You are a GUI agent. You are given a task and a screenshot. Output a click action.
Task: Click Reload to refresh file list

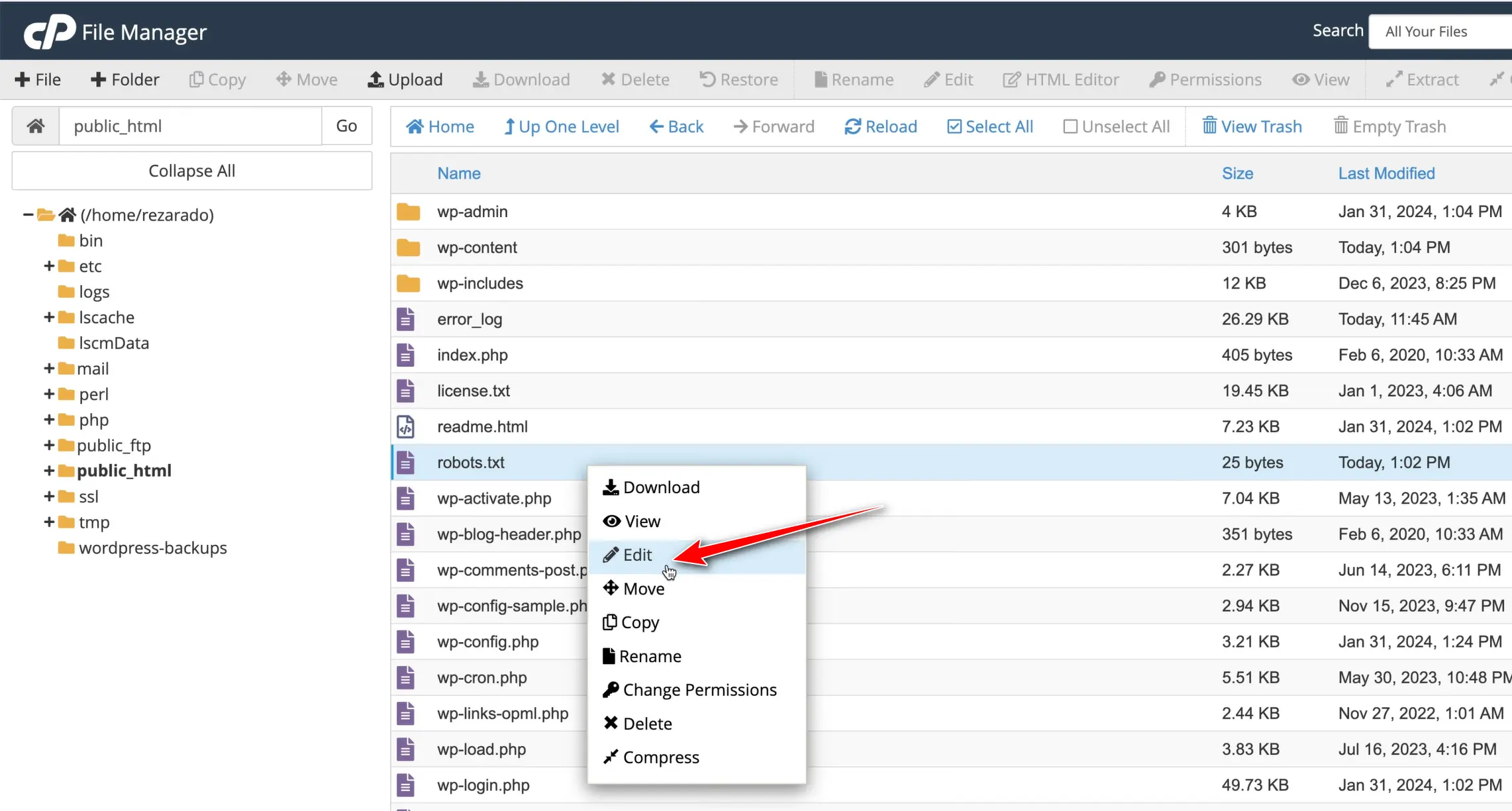pyautogui.click(x=880, y=126)
